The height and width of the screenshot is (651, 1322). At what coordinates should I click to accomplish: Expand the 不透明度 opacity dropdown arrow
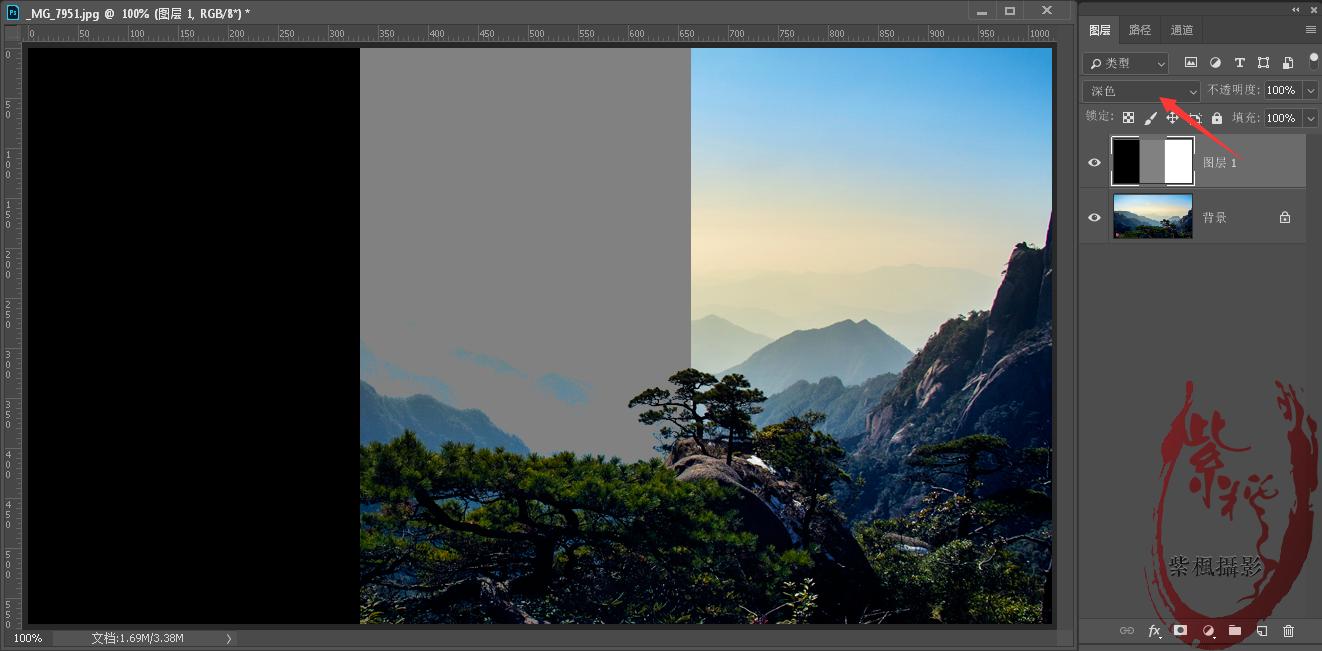[1311, 91]
